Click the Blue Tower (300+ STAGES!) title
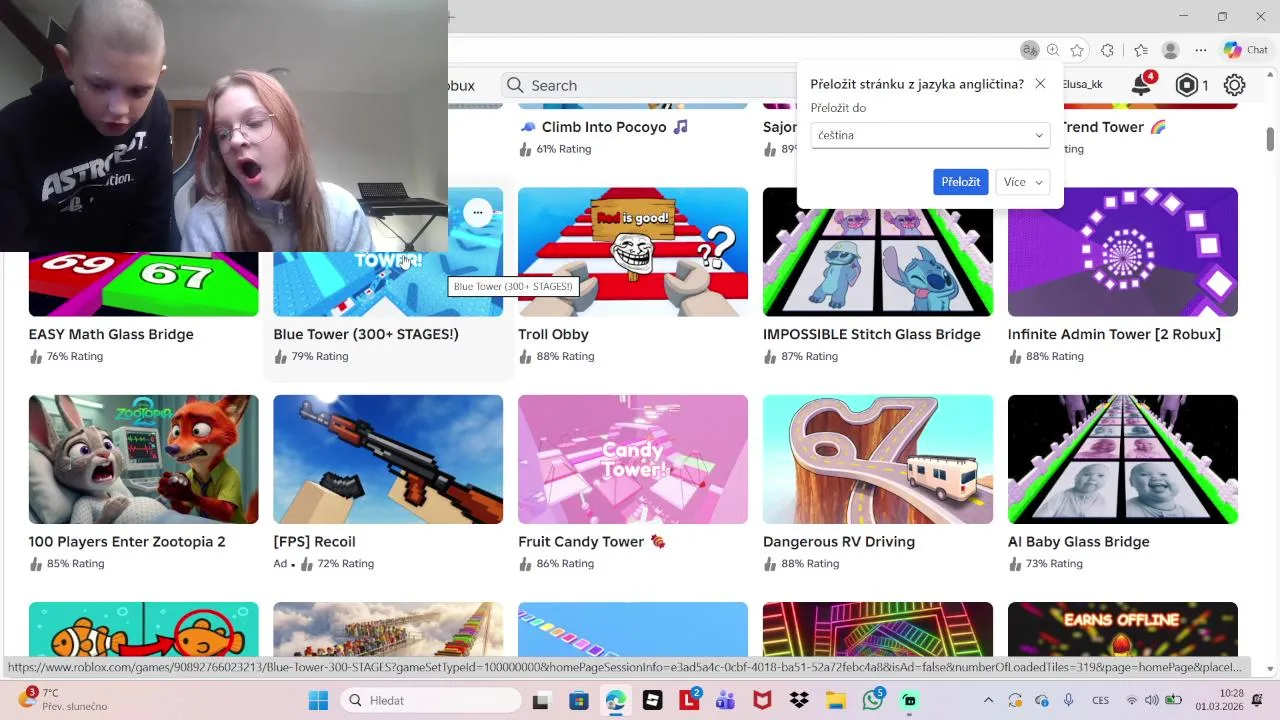Viewport: 1280px width, 720px height. click(x=366, y=334)
